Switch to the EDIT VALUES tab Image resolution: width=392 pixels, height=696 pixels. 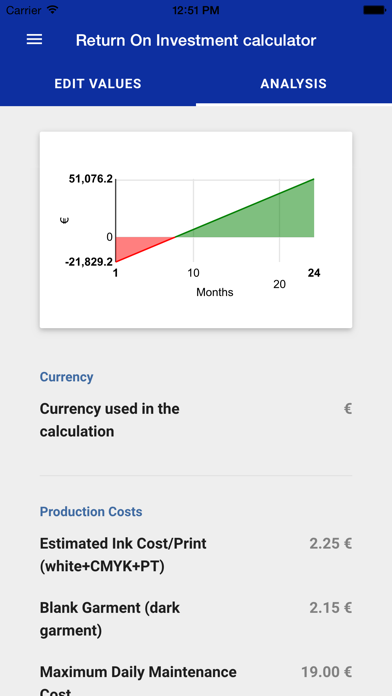pyautogui.click(x=98, y=83)
